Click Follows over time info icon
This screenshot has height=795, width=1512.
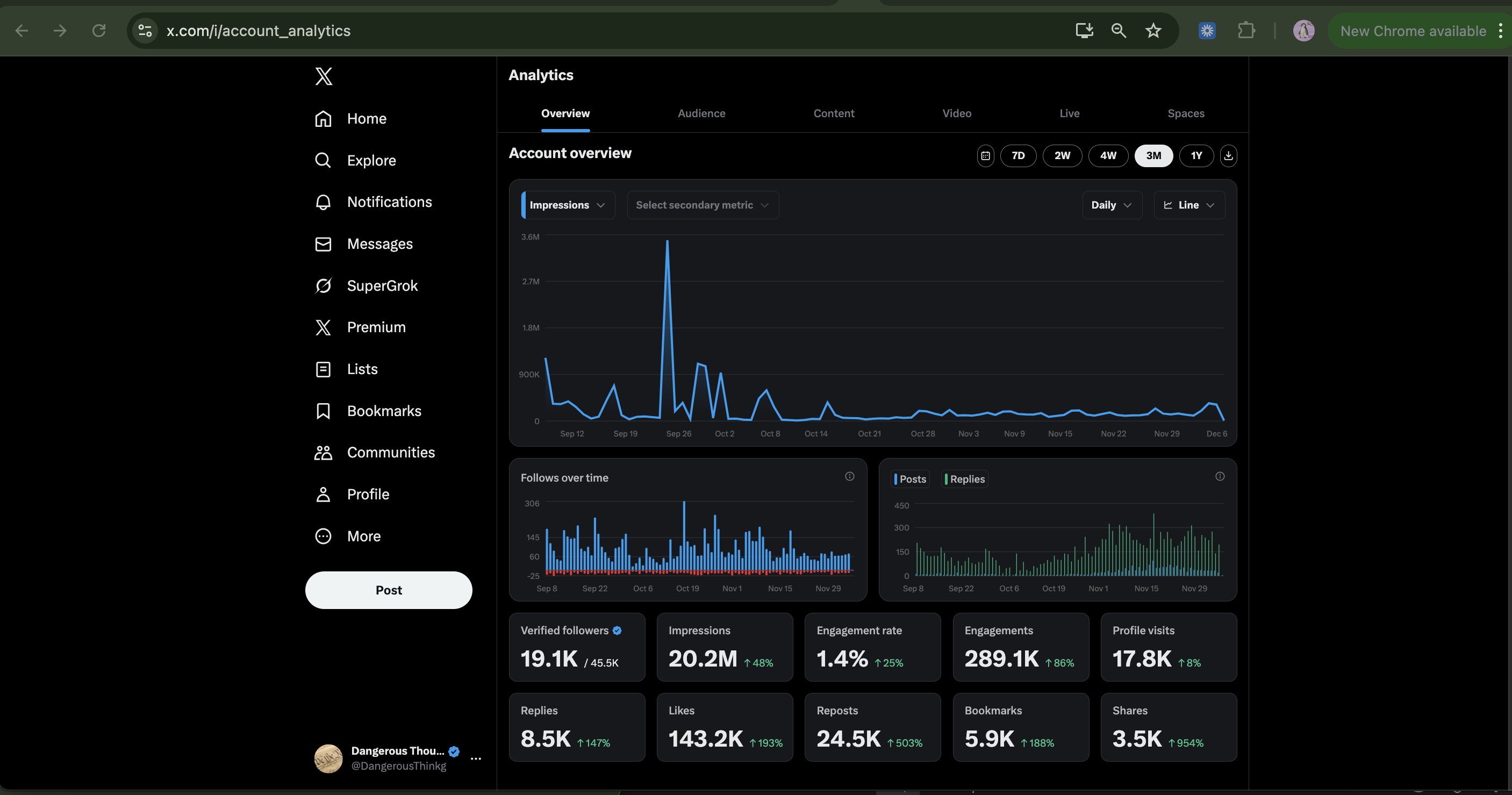849,476
